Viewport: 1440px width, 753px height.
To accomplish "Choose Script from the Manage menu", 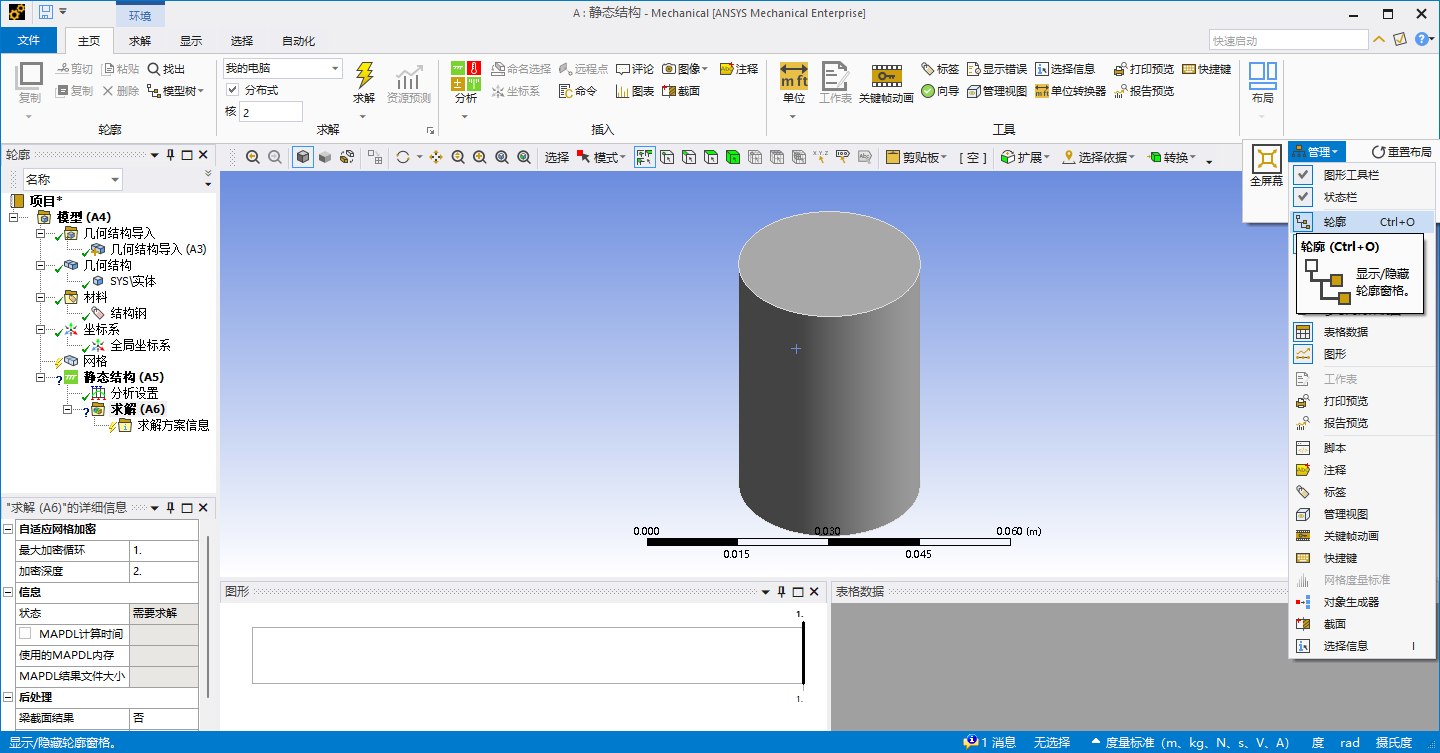I will coord(1362,448).
